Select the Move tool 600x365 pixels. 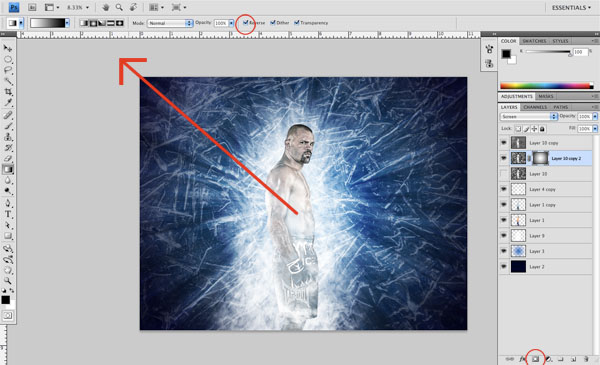point(8,49)
